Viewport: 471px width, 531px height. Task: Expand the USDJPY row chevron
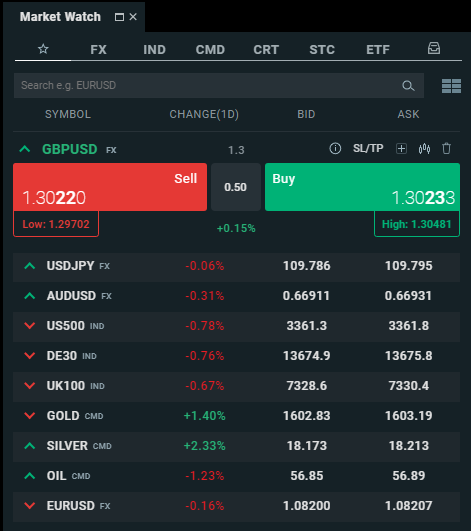click(30, 266)
